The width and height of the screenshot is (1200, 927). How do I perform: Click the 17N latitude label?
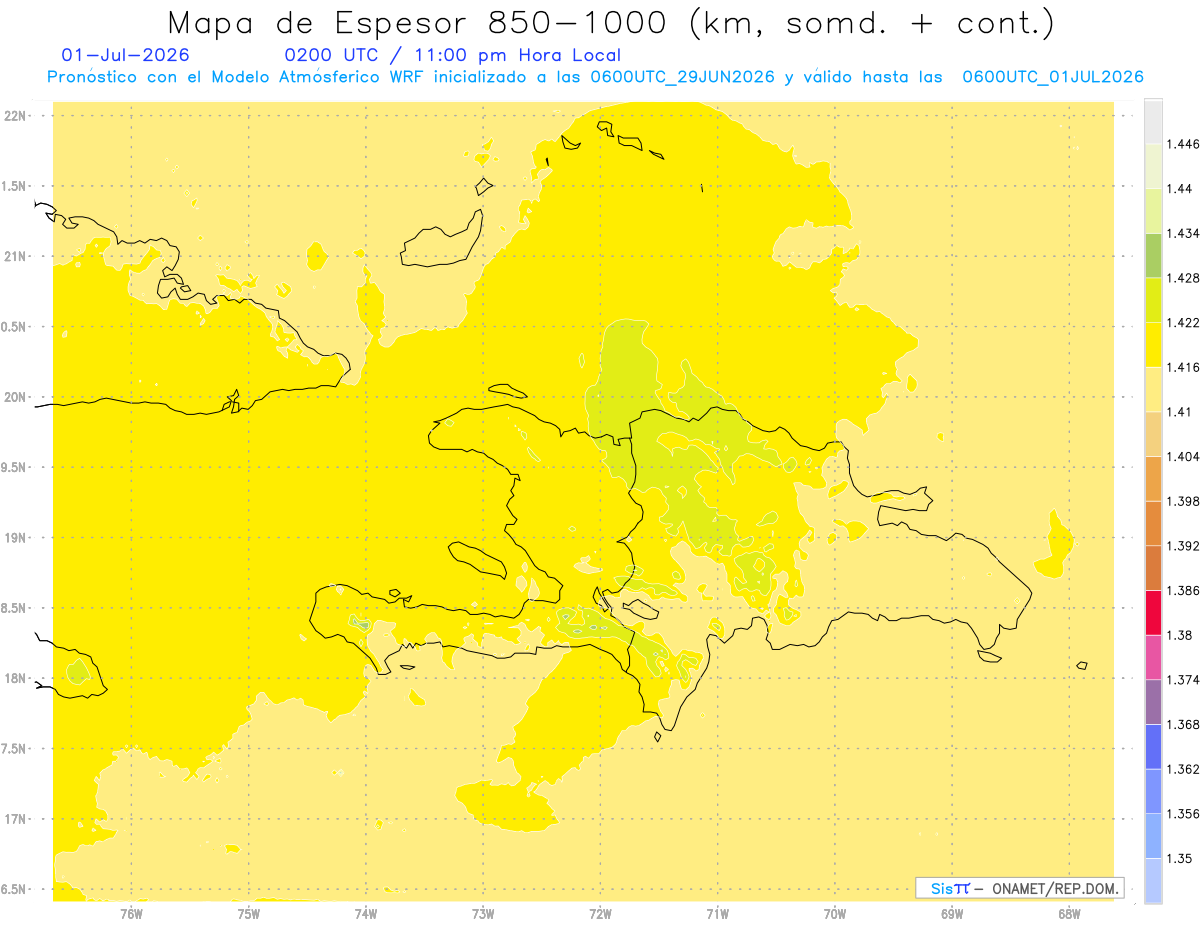[15, 819]
